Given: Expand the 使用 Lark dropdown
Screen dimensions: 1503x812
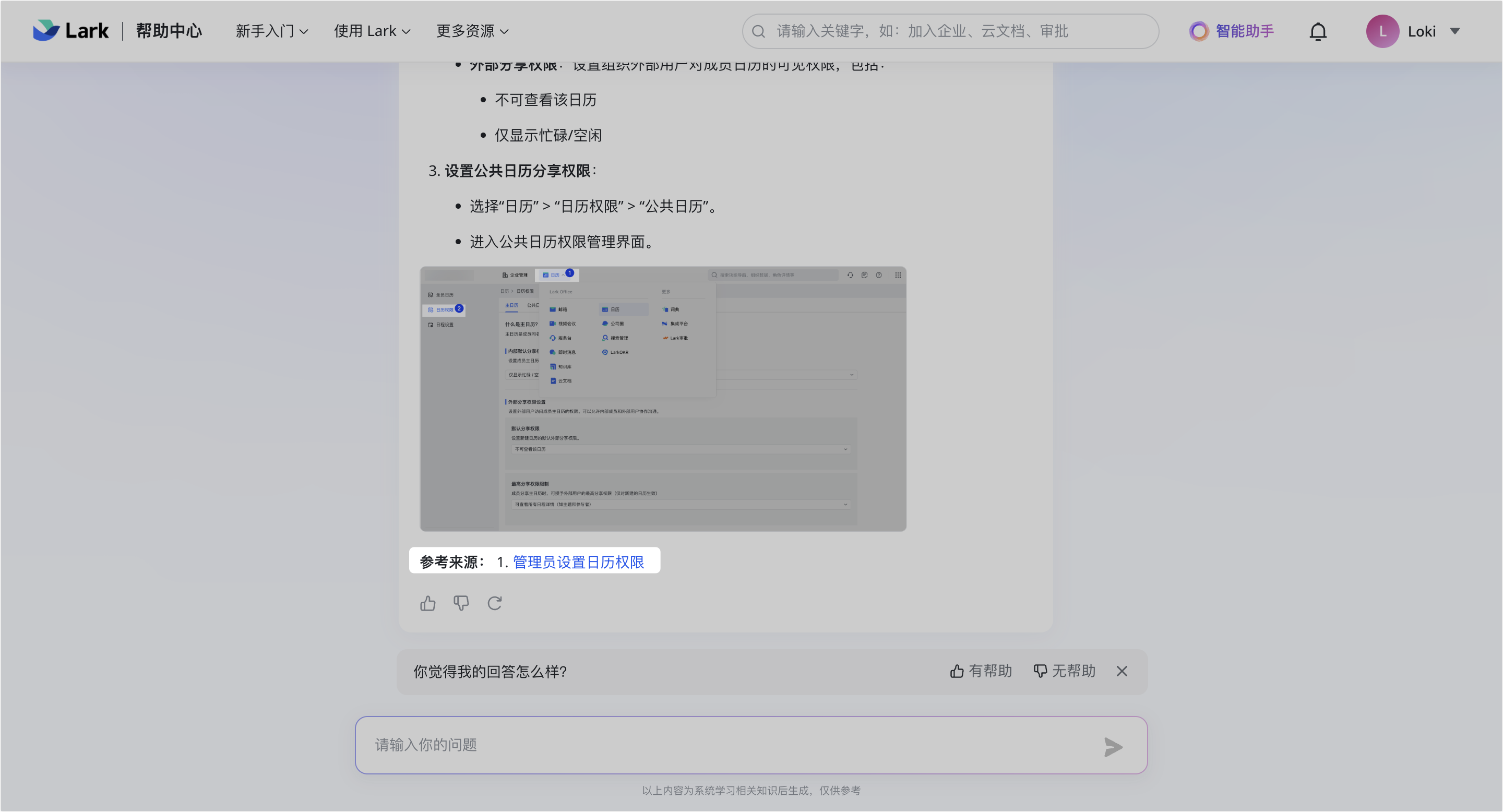Looking at the screenshot, I should point(372,31).
